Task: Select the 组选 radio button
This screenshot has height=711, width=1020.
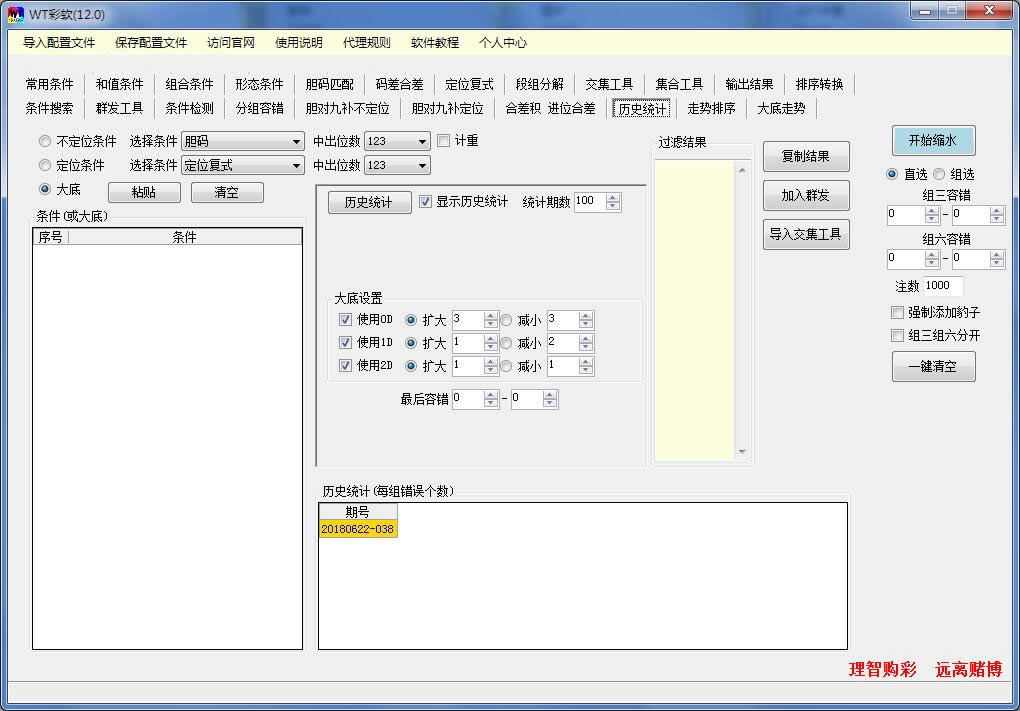Action: (938, 173)
